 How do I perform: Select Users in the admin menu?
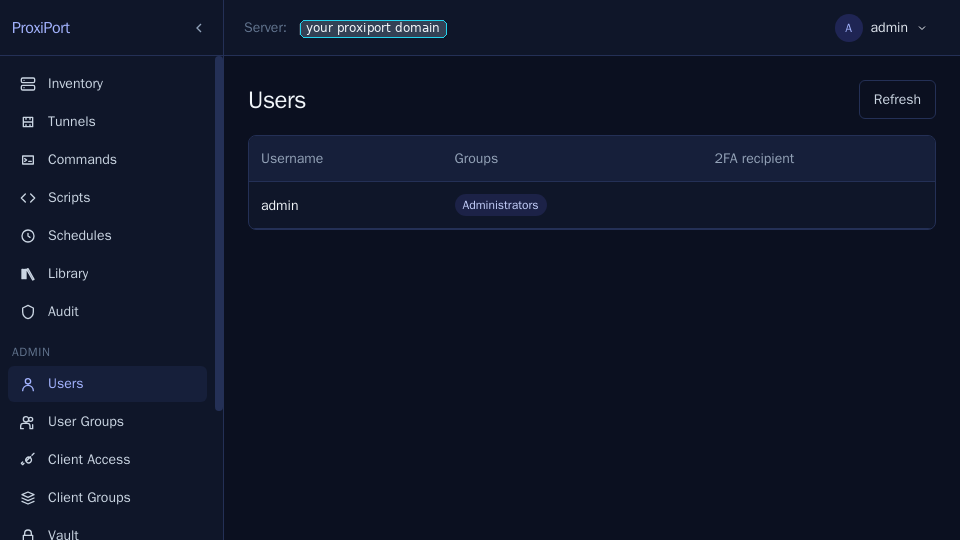point(107,384)
